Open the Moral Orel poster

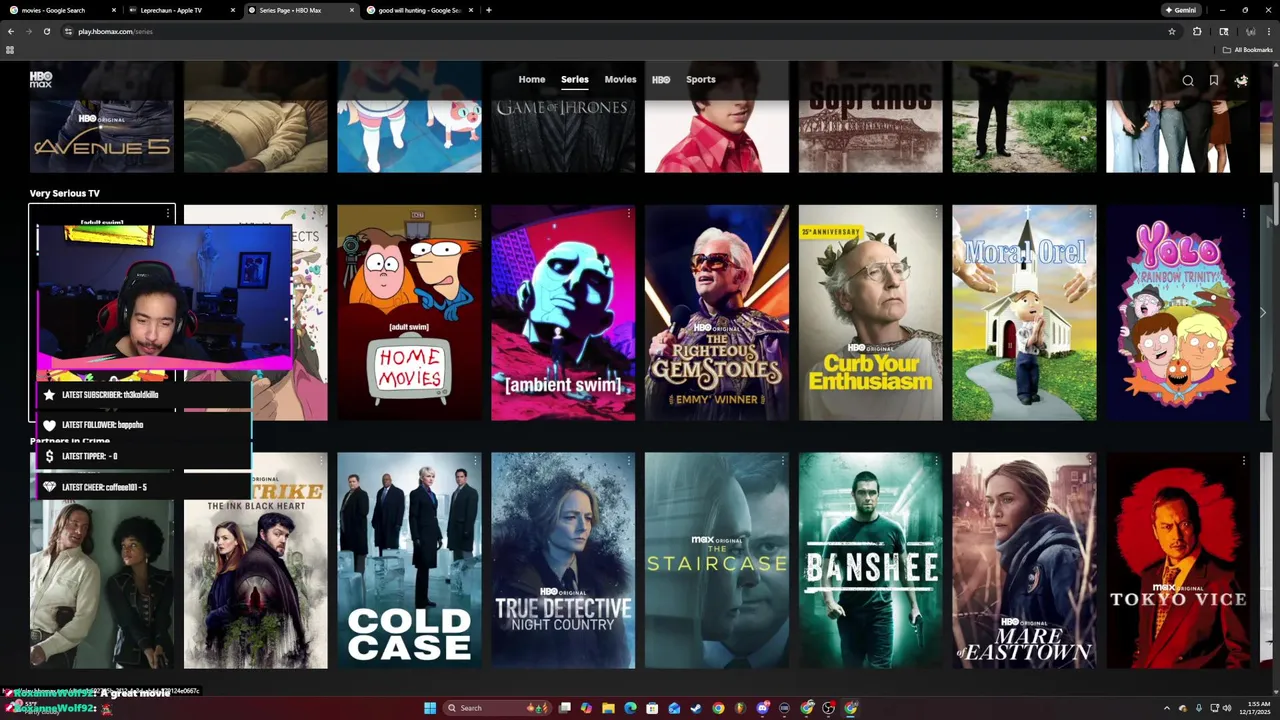pos(1024,313)
